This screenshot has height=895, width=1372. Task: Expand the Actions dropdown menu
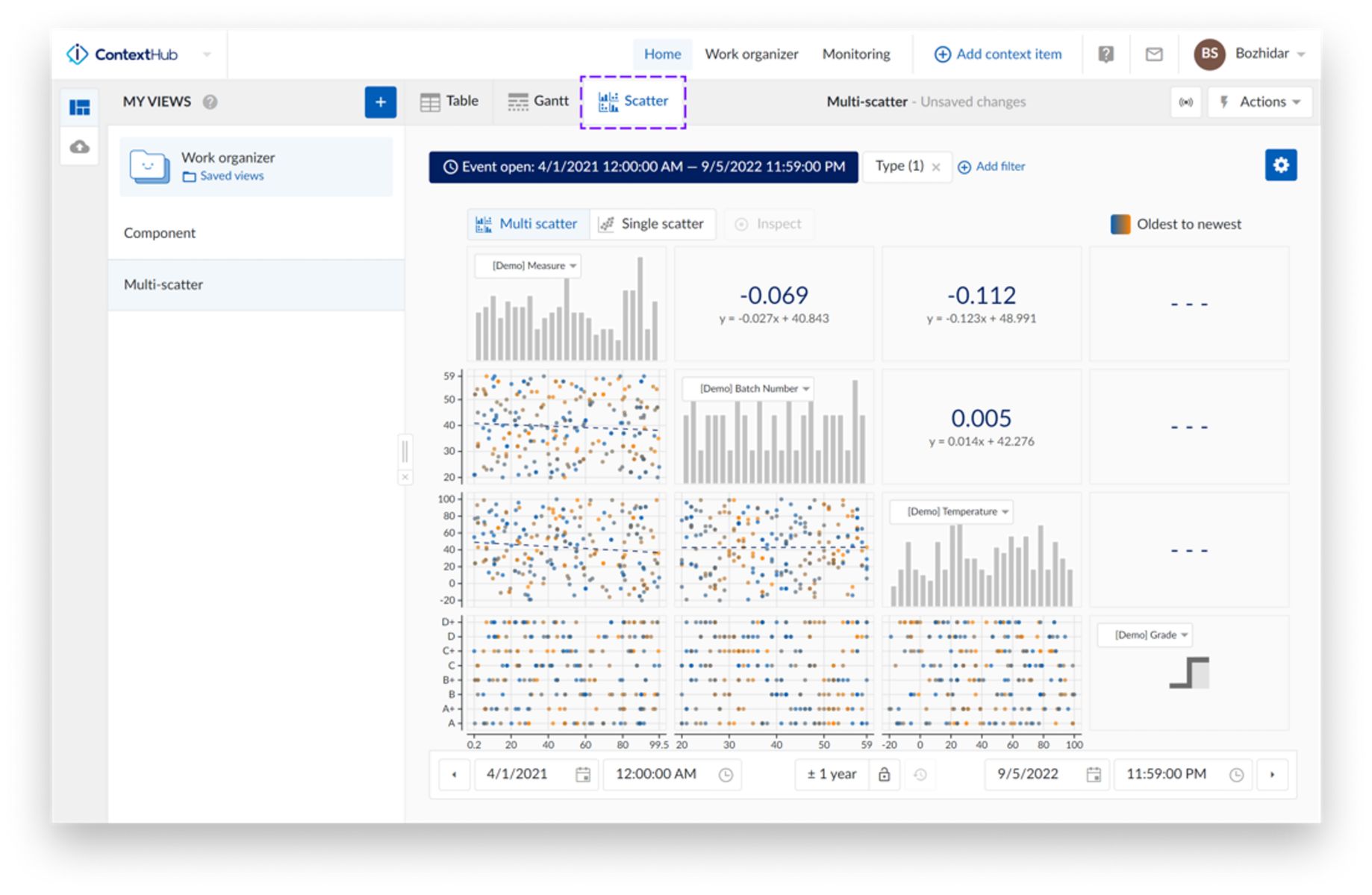click(x=1261, y=102)
